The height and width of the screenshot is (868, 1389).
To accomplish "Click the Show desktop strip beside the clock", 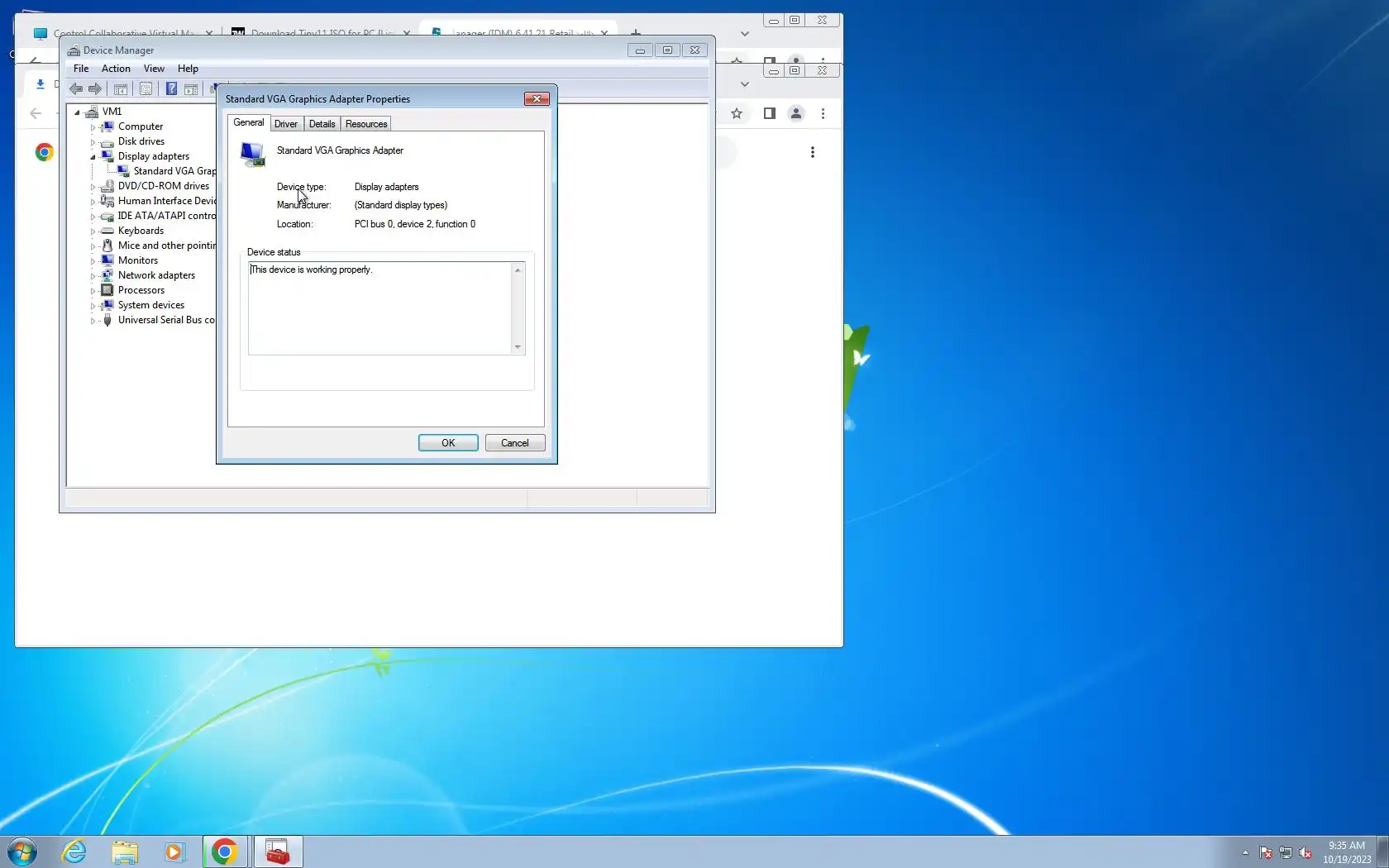I will (1382, 852).
